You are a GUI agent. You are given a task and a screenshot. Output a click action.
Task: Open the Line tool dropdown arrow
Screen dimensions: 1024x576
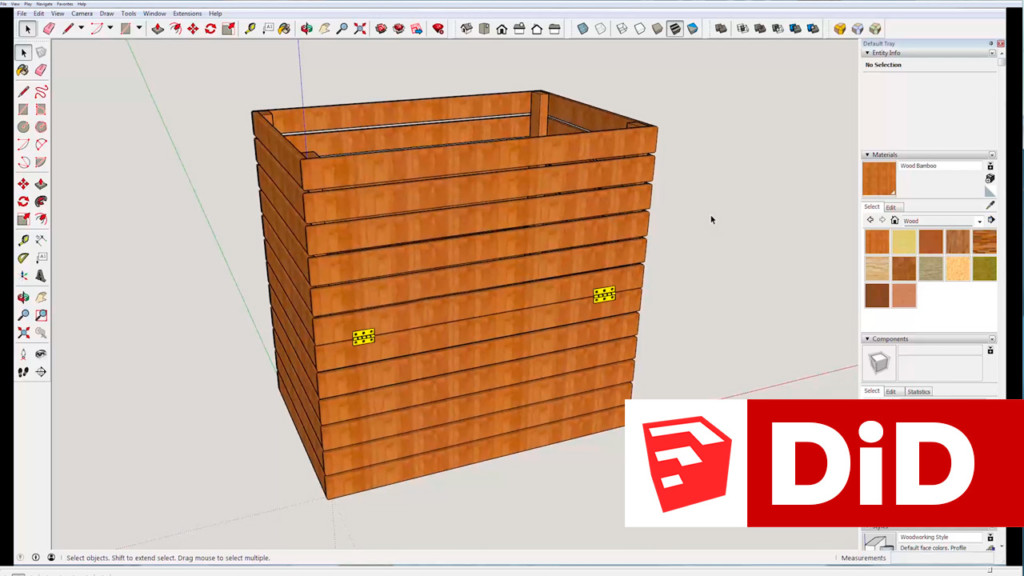pyautogui.click(x=81, y=28)
